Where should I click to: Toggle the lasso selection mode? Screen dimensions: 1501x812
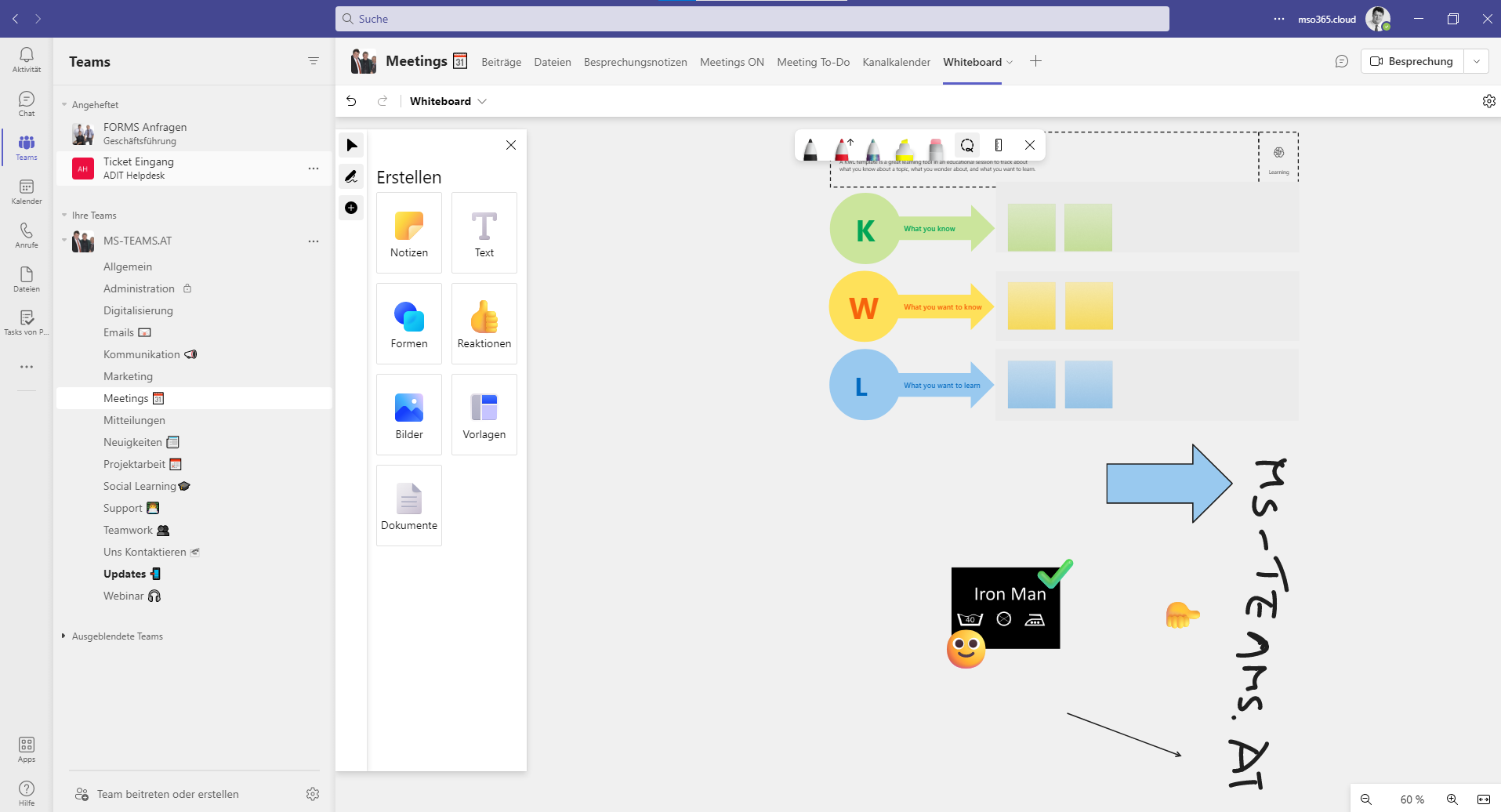tap(967, 146)
